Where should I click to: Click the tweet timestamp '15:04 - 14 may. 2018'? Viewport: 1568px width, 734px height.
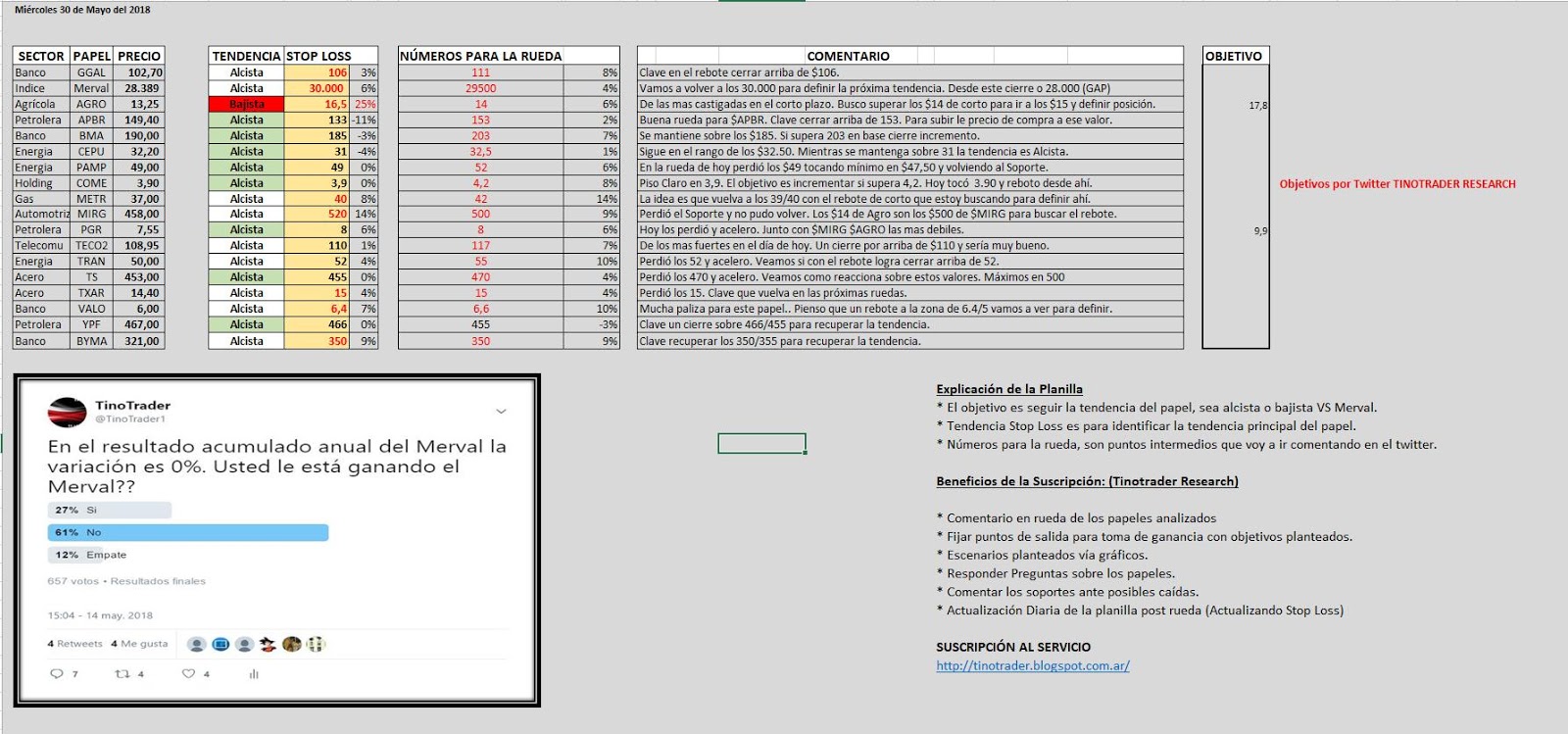(x=100, y=615)
